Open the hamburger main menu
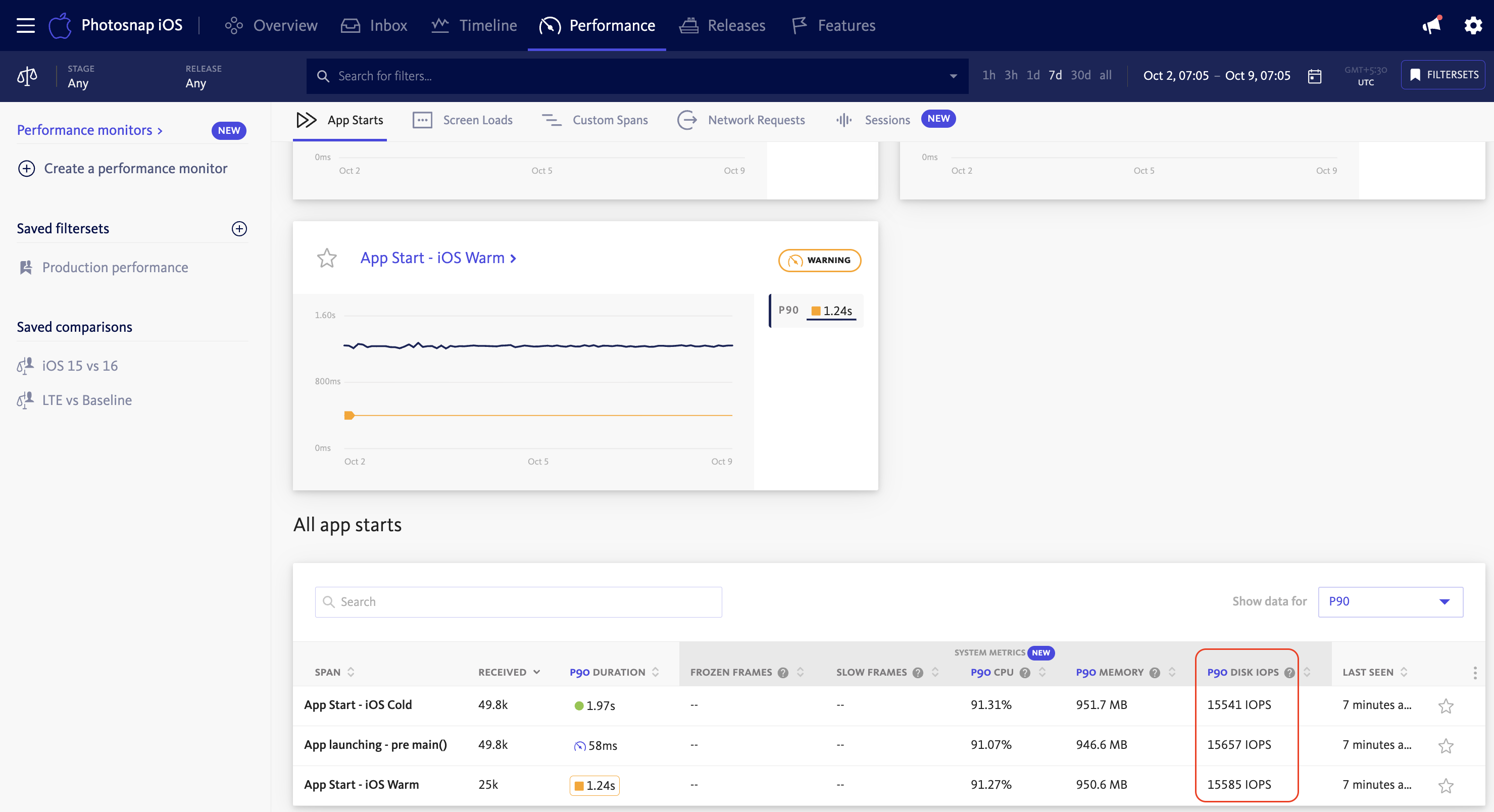Image resolution: width=1494 pixels, height=812 pixels. (26, 26)
